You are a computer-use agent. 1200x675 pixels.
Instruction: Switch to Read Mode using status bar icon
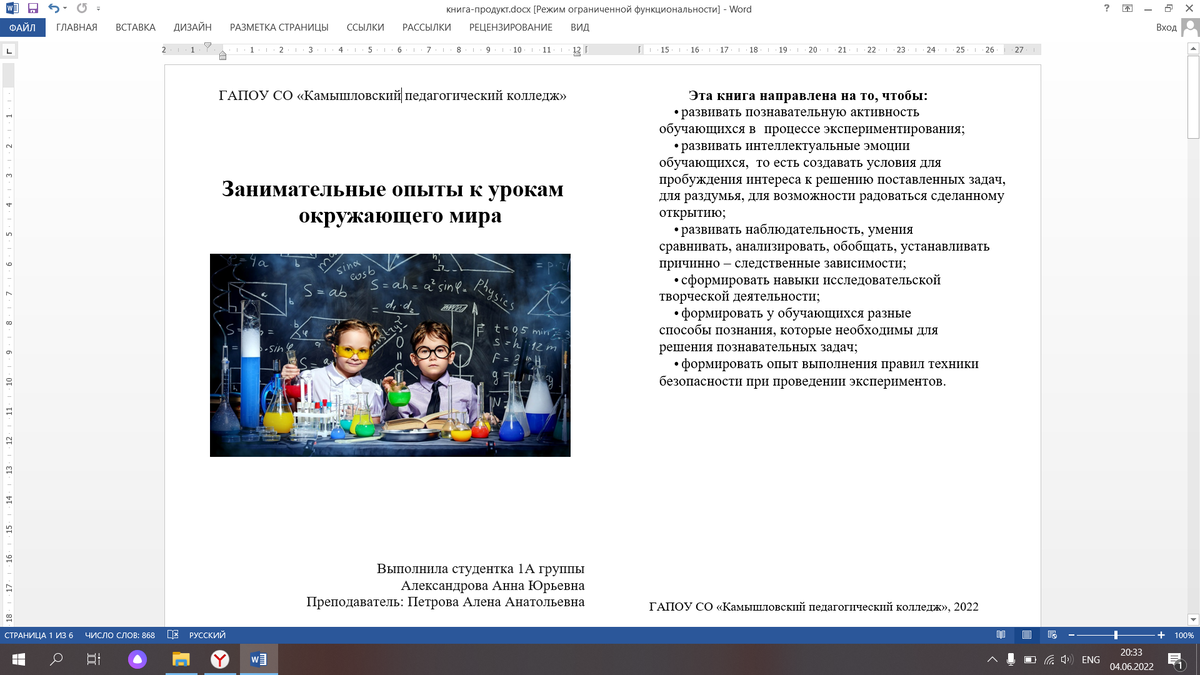coord(1000,633)
